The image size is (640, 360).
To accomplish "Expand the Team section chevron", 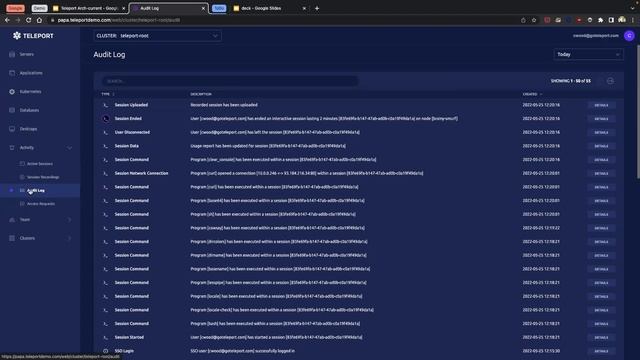I will [69, 220].
